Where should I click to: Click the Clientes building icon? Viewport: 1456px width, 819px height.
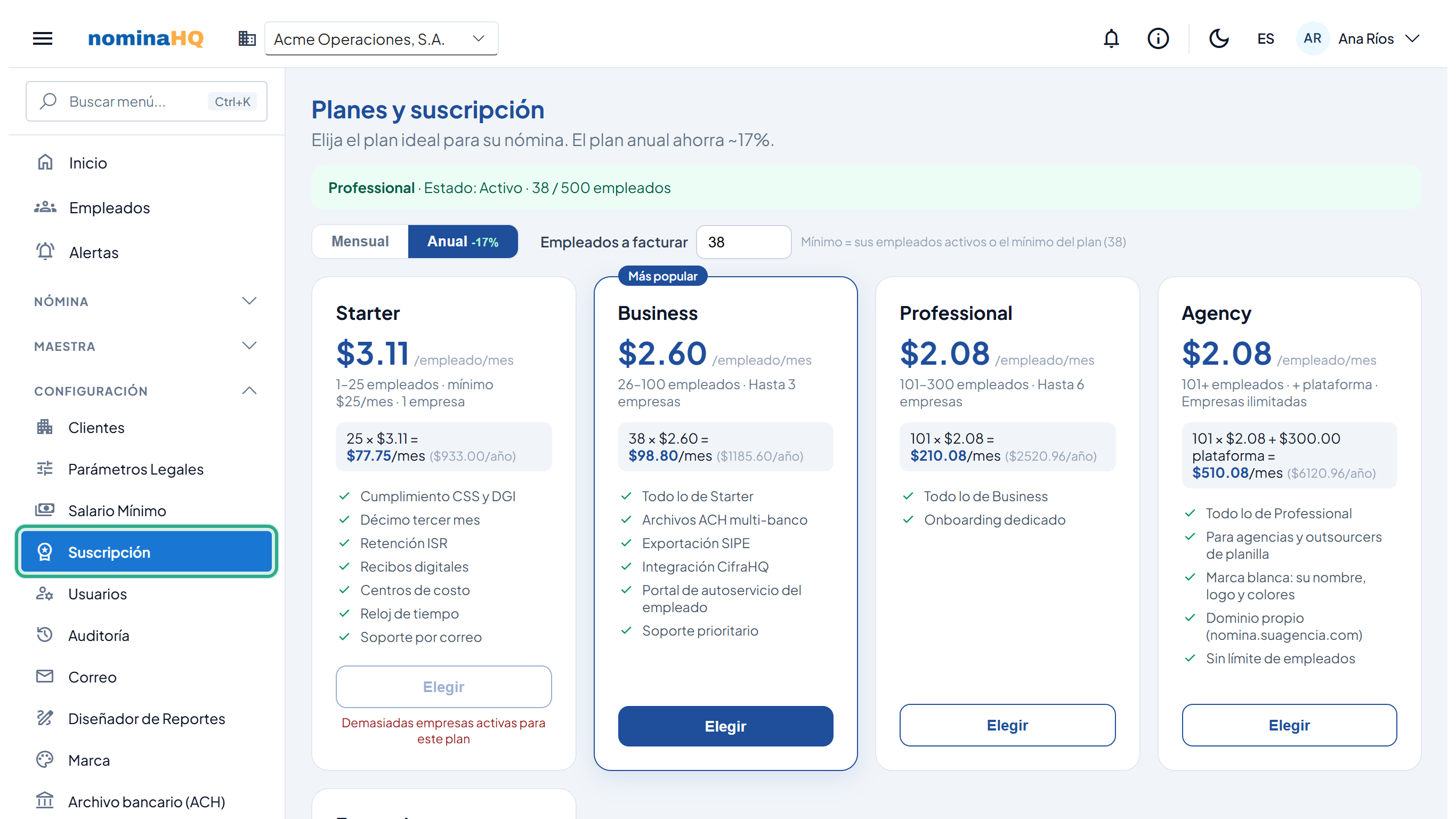pos(45,427)
